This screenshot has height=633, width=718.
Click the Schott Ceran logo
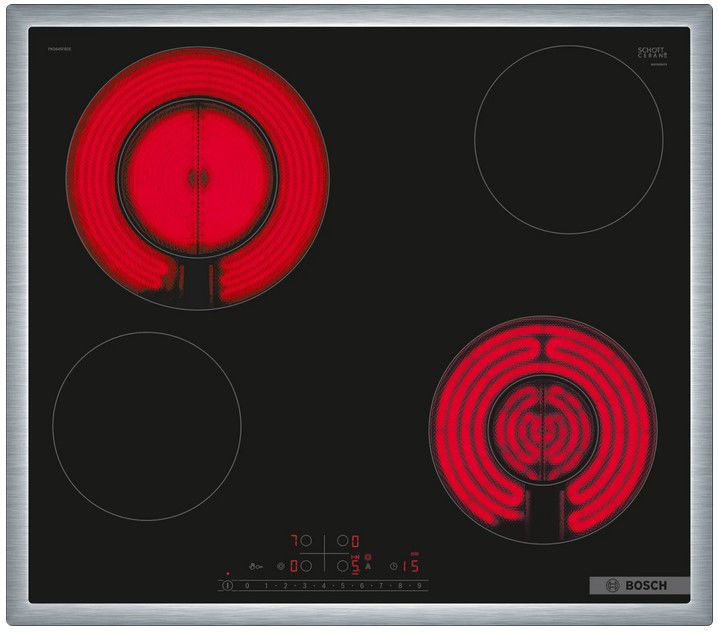652,52
